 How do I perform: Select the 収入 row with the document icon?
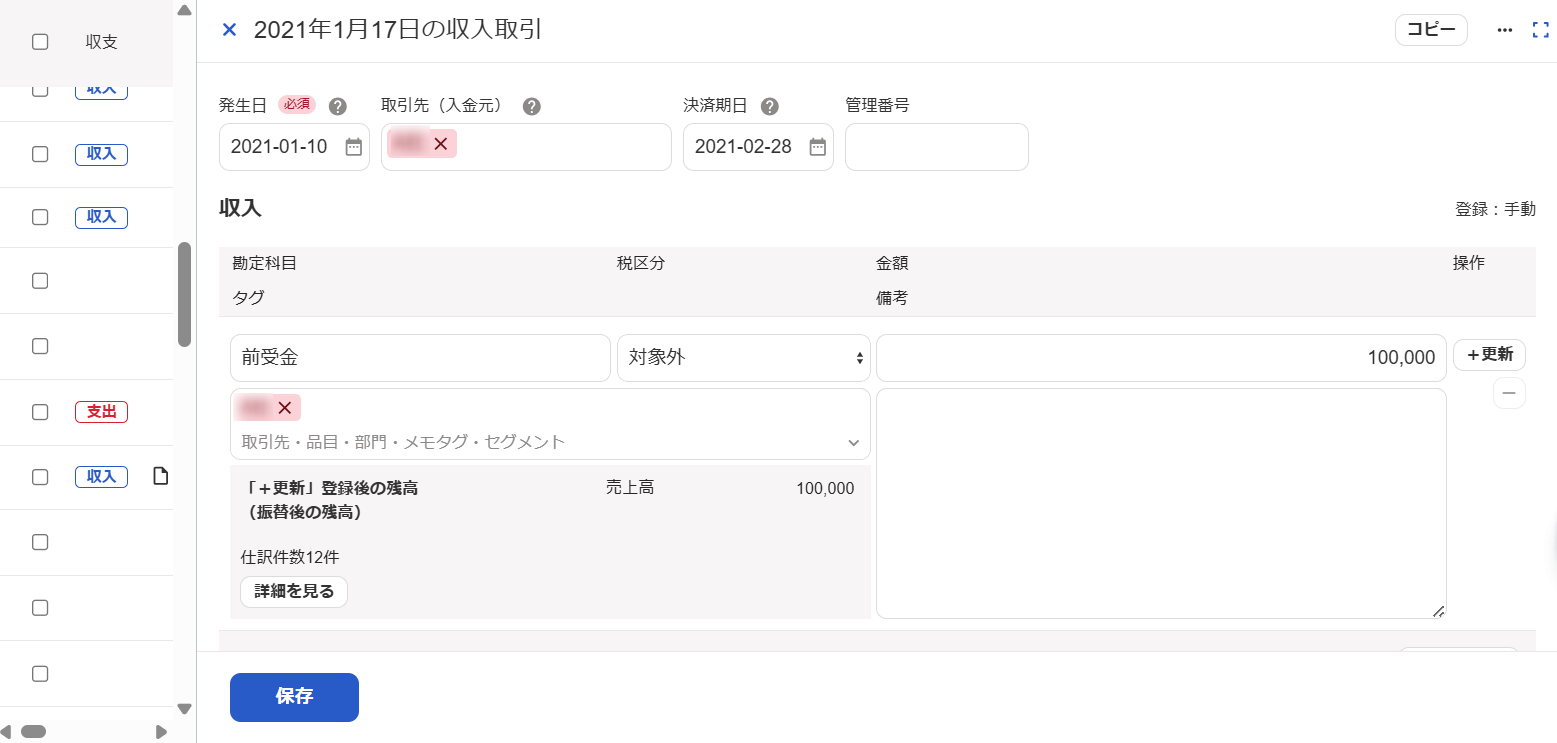pos(40,477)
